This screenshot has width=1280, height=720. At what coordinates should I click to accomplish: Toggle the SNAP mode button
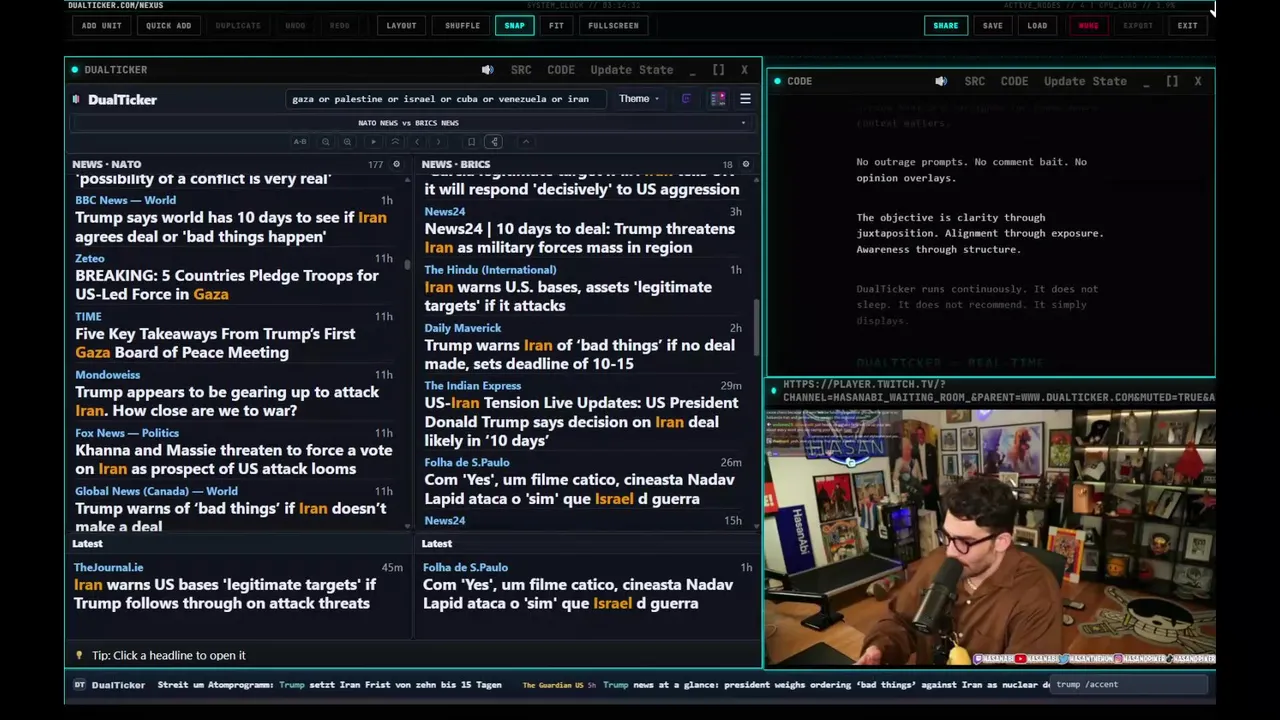click(514, 25)
